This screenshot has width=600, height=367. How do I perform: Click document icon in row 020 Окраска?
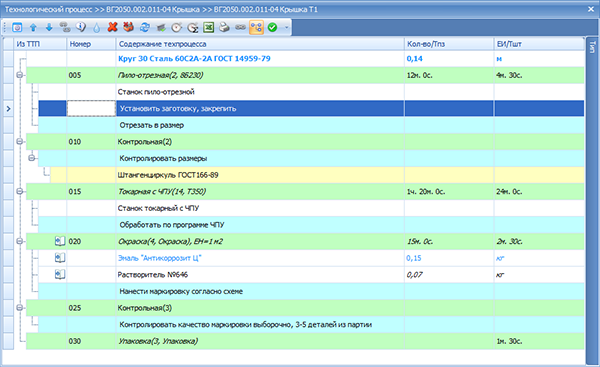point(60,241)
